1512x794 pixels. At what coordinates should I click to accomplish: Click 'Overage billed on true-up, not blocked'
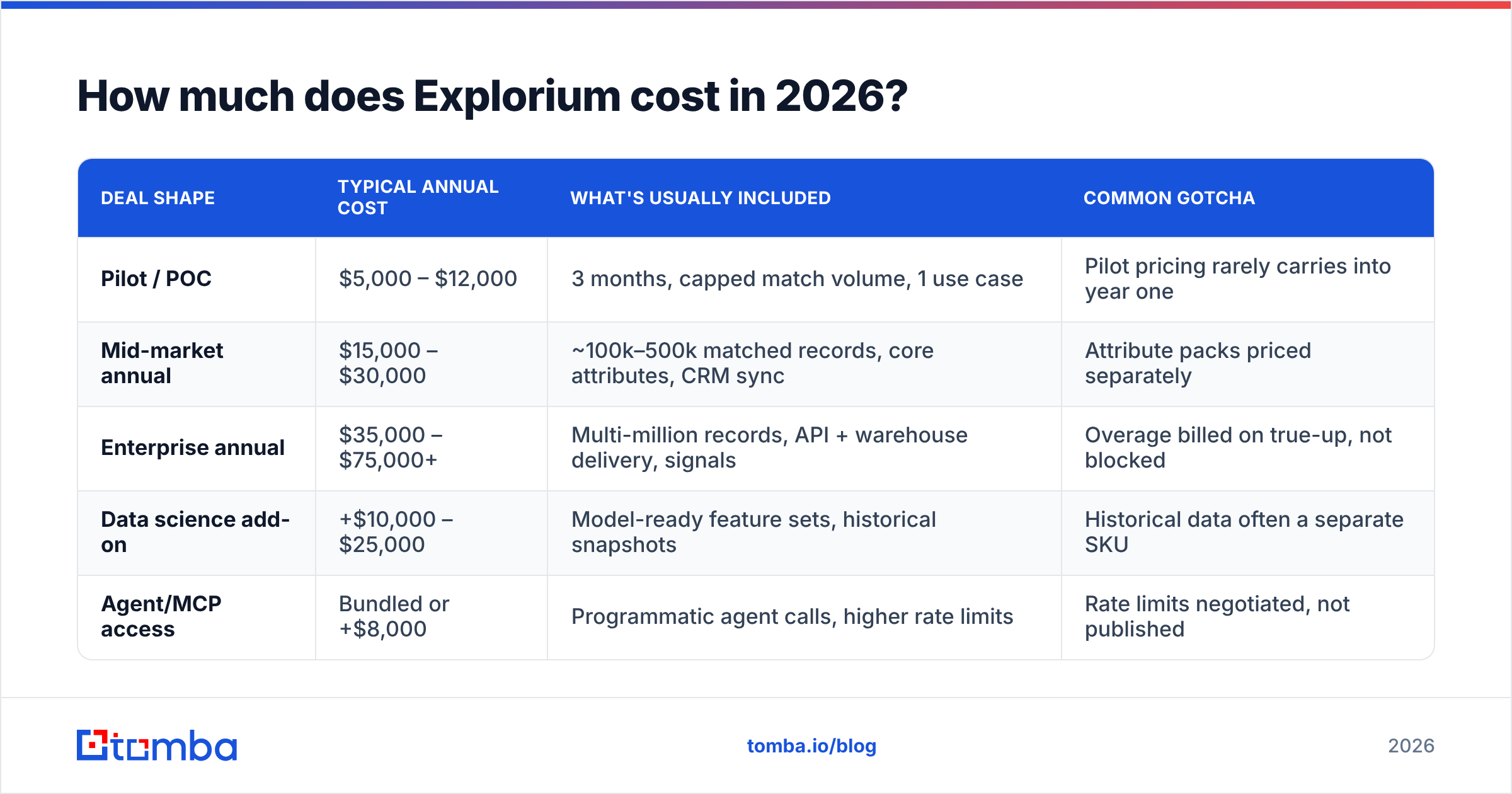1238,447
